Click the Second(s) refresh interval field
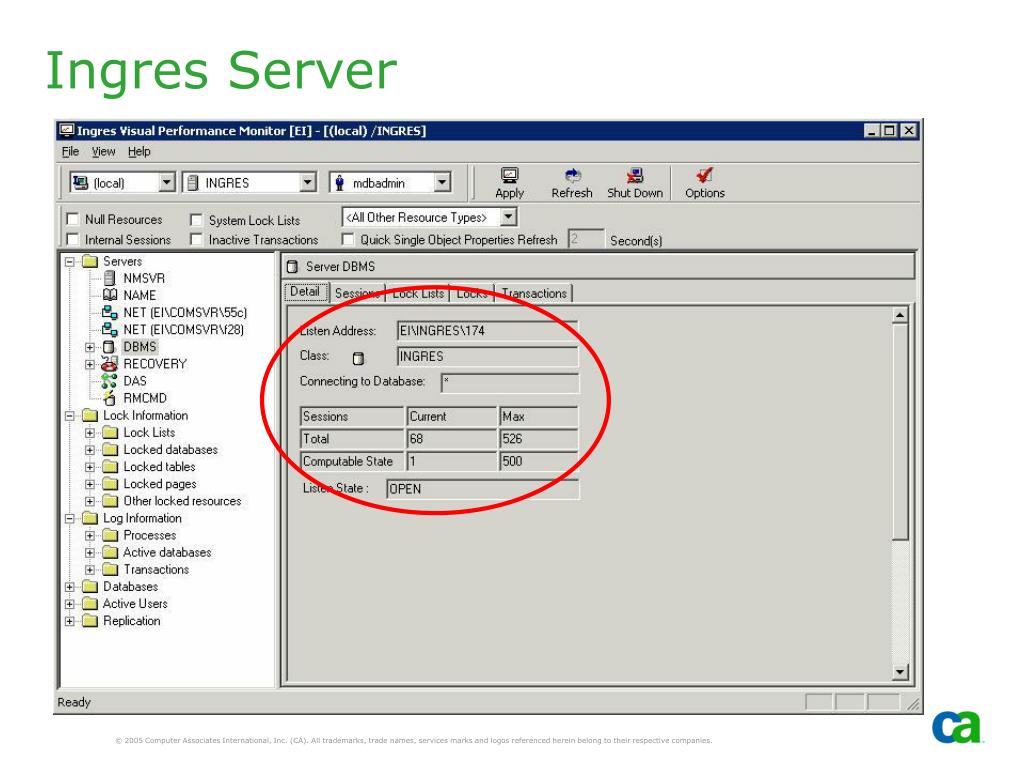The image size is (1024, 768). click(585, 239)
